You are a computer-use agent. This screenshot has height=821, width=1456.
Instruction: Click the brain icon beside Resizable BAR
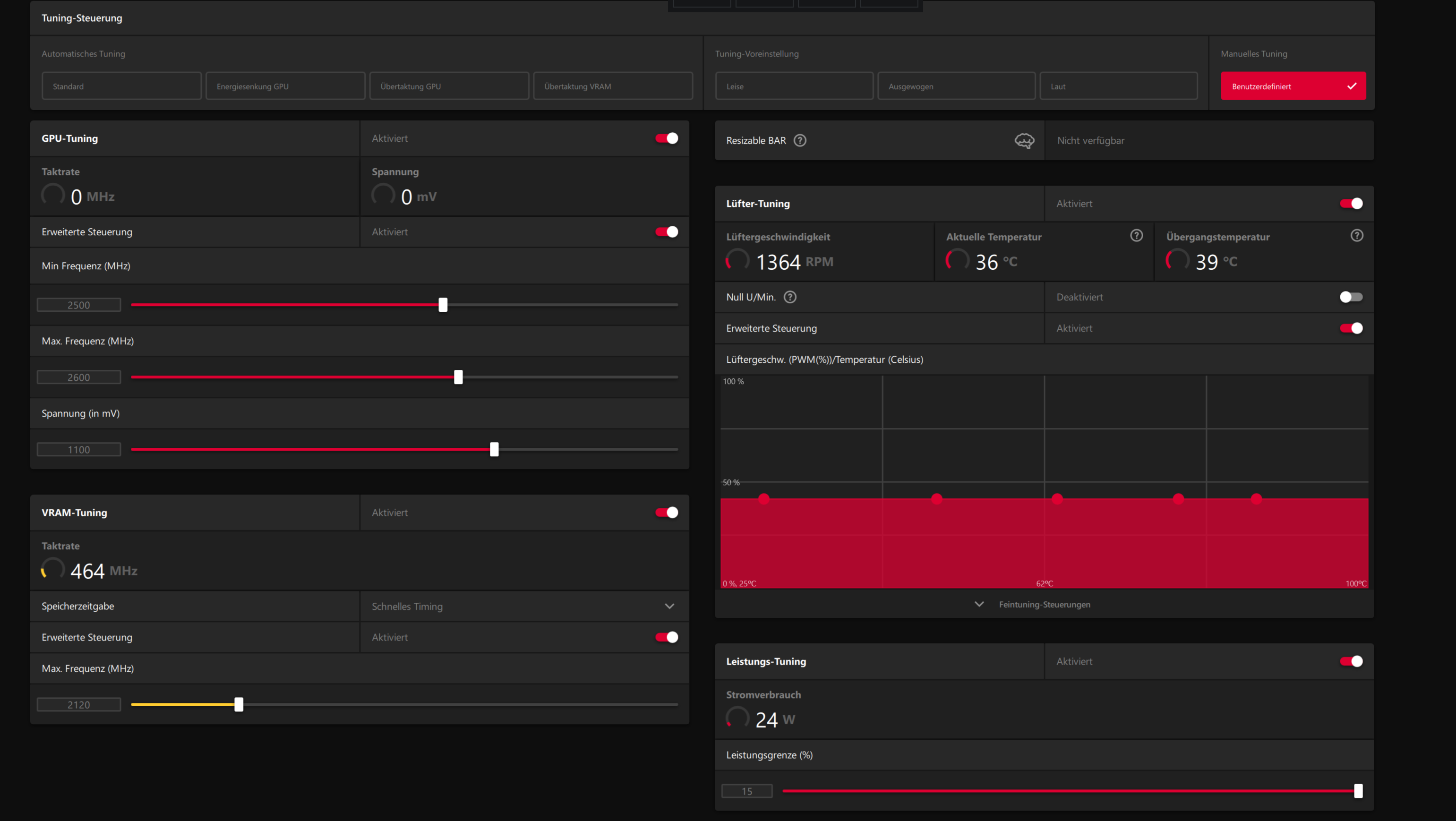tap(1024, 140)
